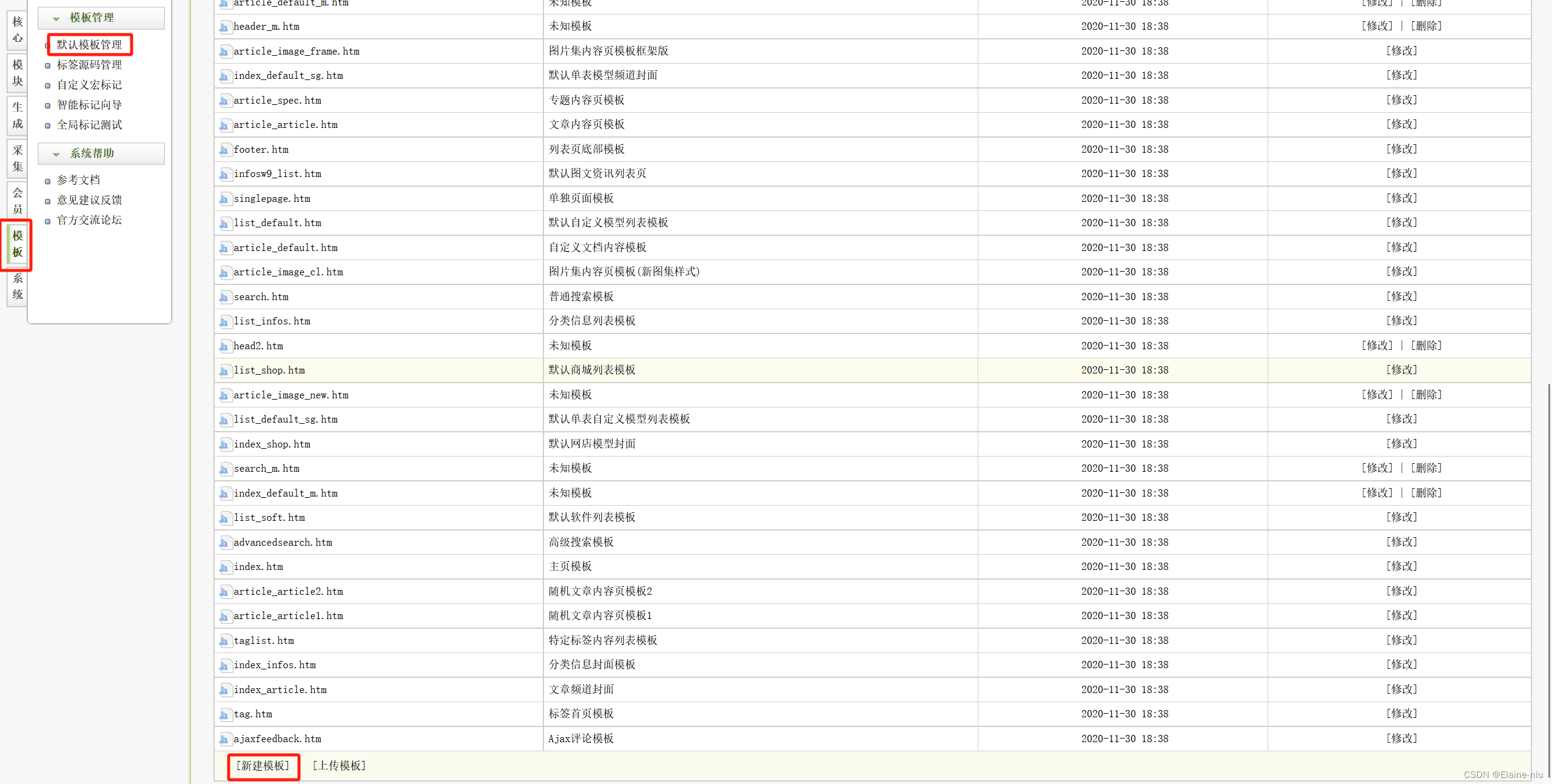Open 自定义宏标记 menu entry

pyautogui.click(x=89, y=85)
